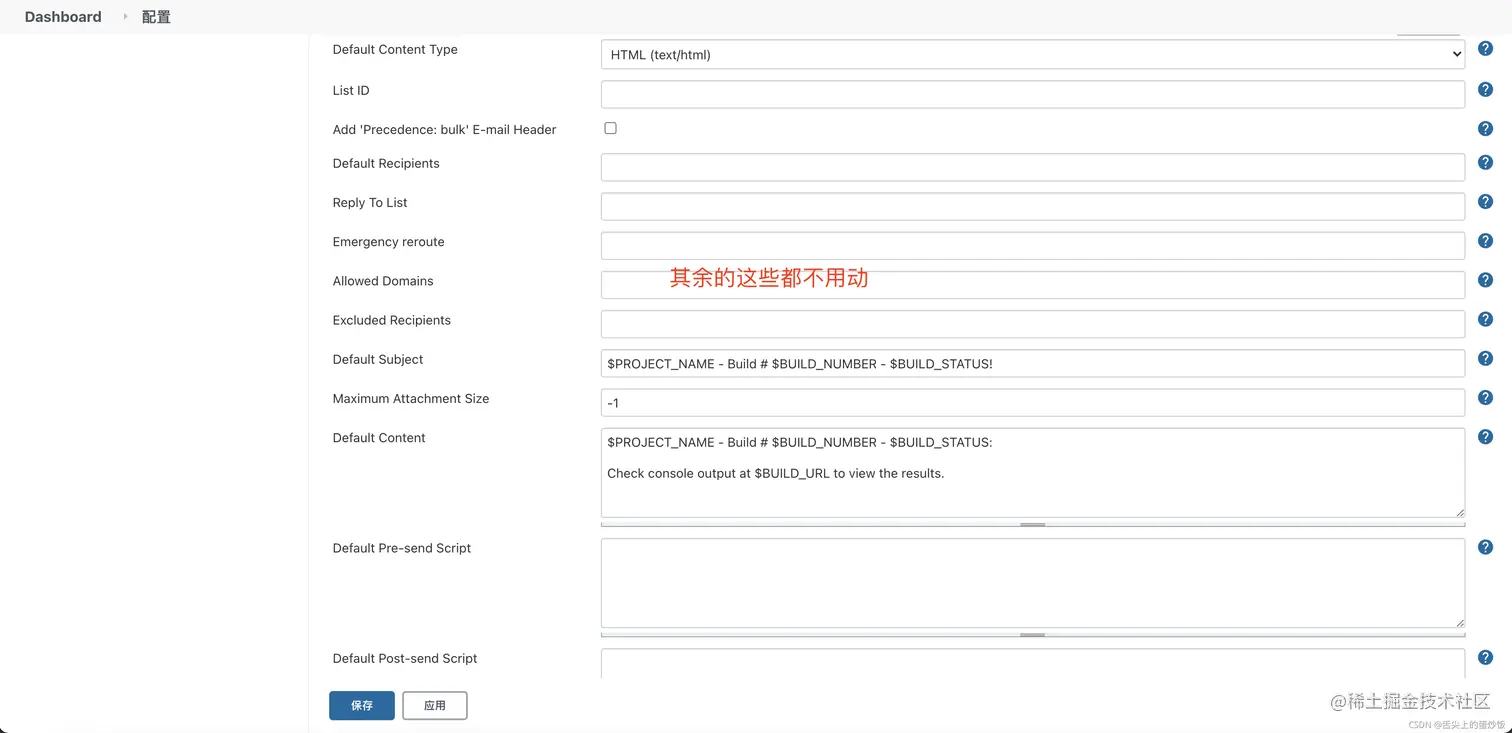
Task: Click into the Default Content textarea
Action: (1033, 473)
